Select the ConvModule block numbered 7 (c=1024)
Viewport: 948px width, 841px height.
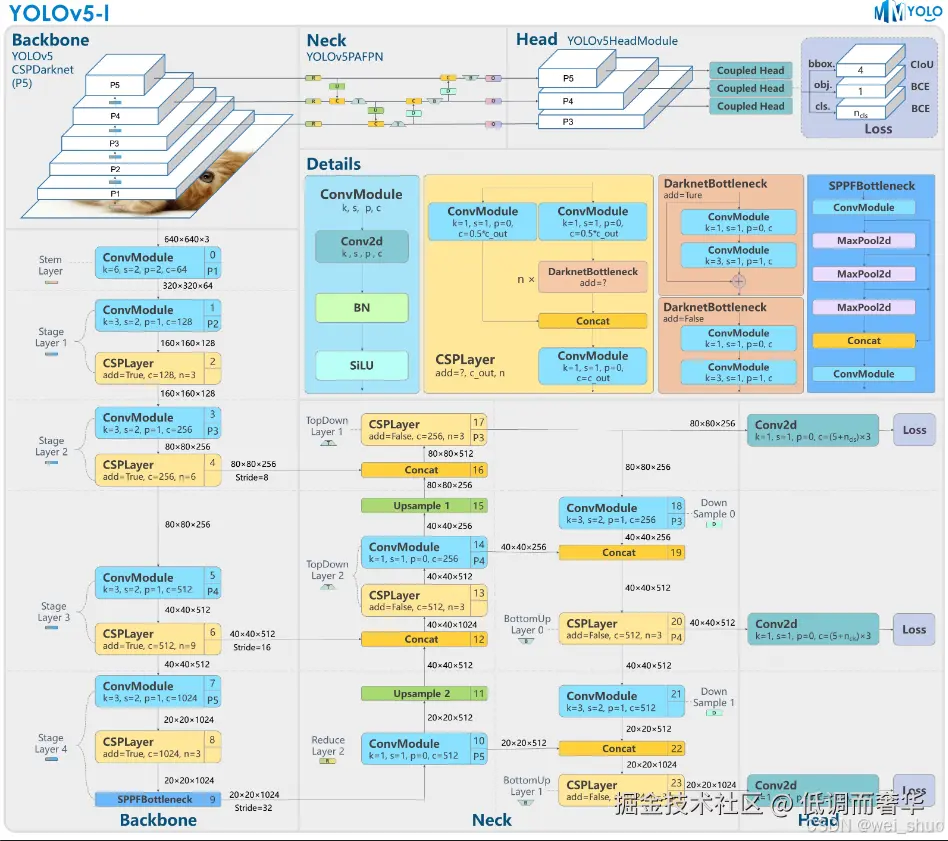pyautogui.click(x=158, y=691)
